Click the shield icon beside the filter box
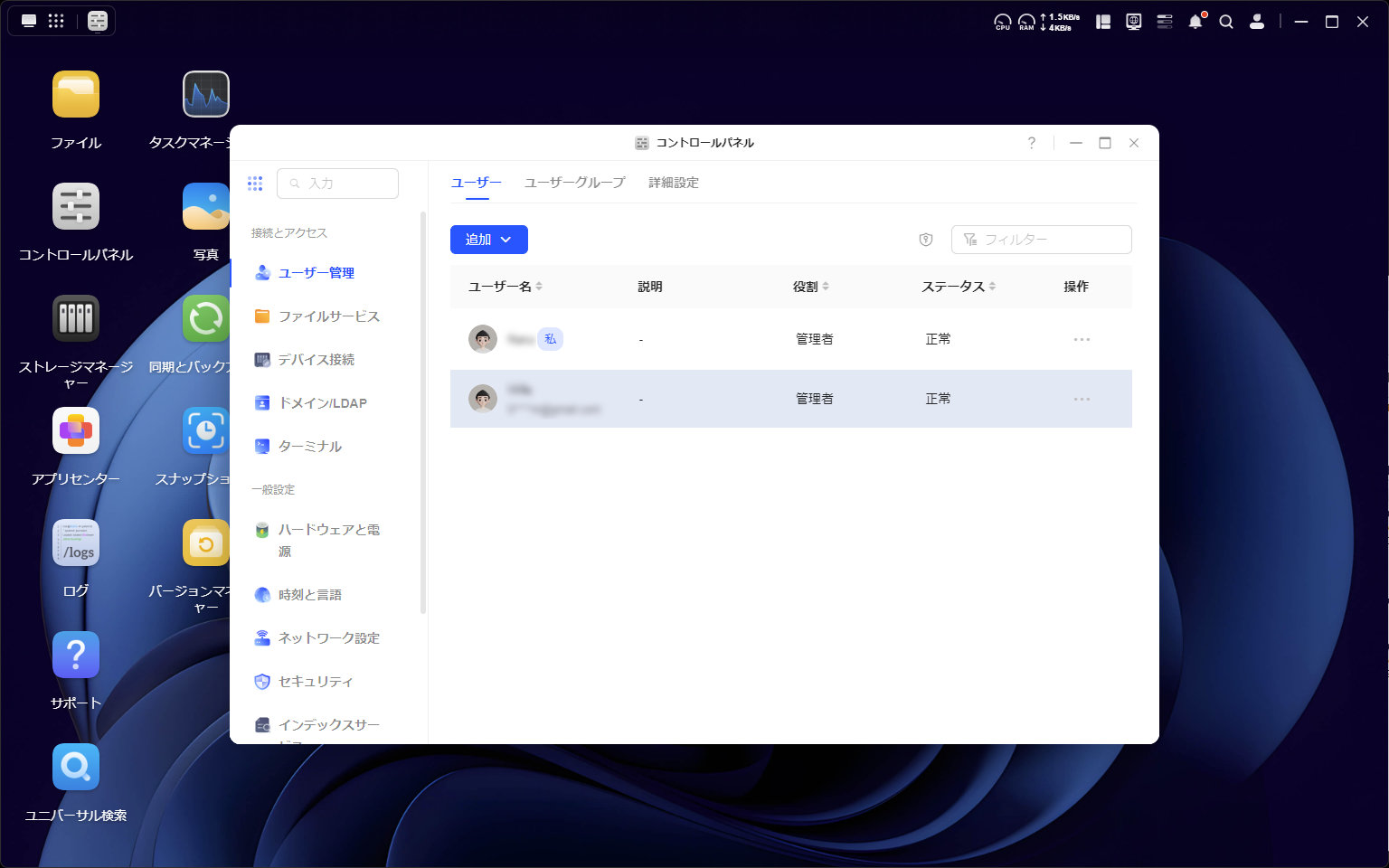This screenshot has width=1389, height=868. click(925, 240)
